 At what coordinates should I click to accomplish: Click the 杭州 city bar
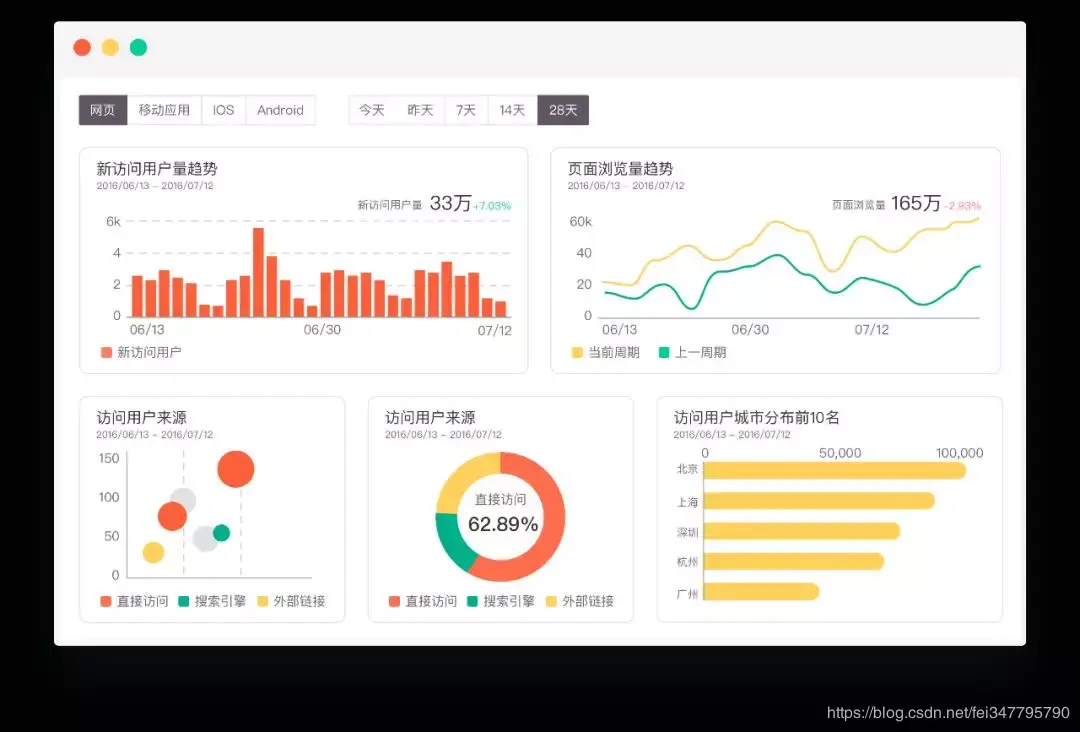(x=793, y=561)
